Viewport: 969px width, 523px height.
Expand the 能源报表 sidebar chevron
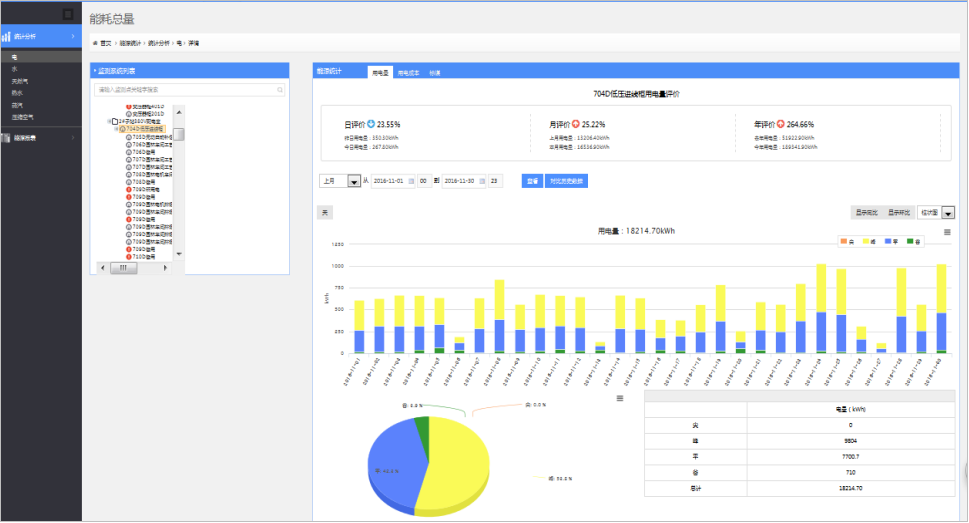click(73, 138)
